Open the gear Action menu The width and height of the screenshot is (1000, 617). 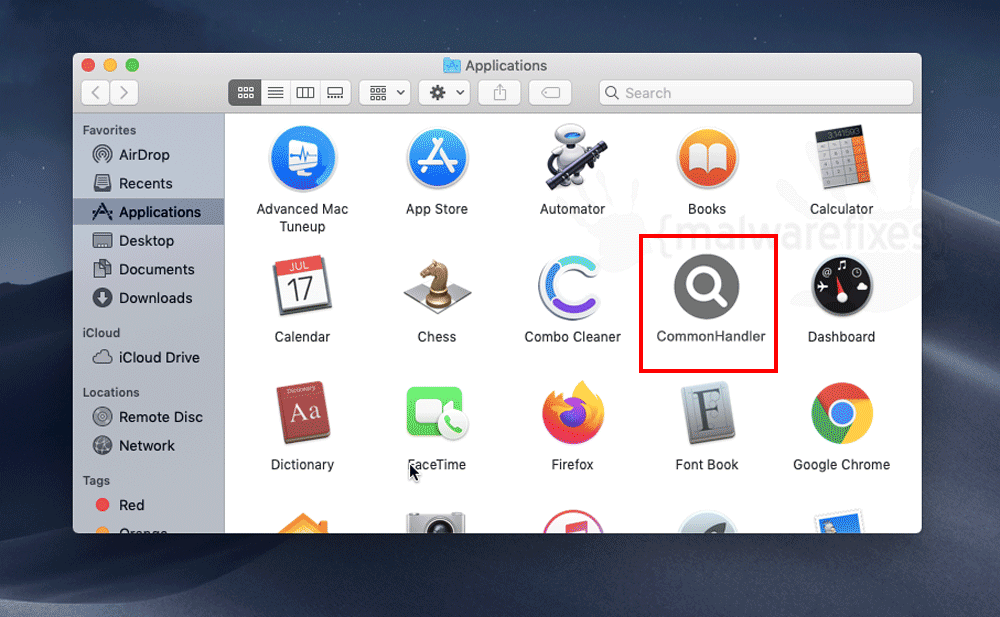pyautogui.click(x=445, y=93)
